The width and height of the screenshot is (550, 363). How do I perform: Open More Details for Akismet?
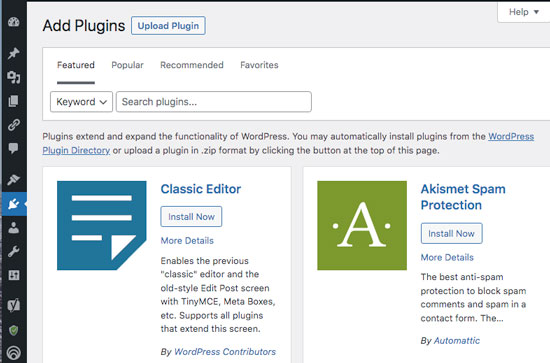(447, 257)
